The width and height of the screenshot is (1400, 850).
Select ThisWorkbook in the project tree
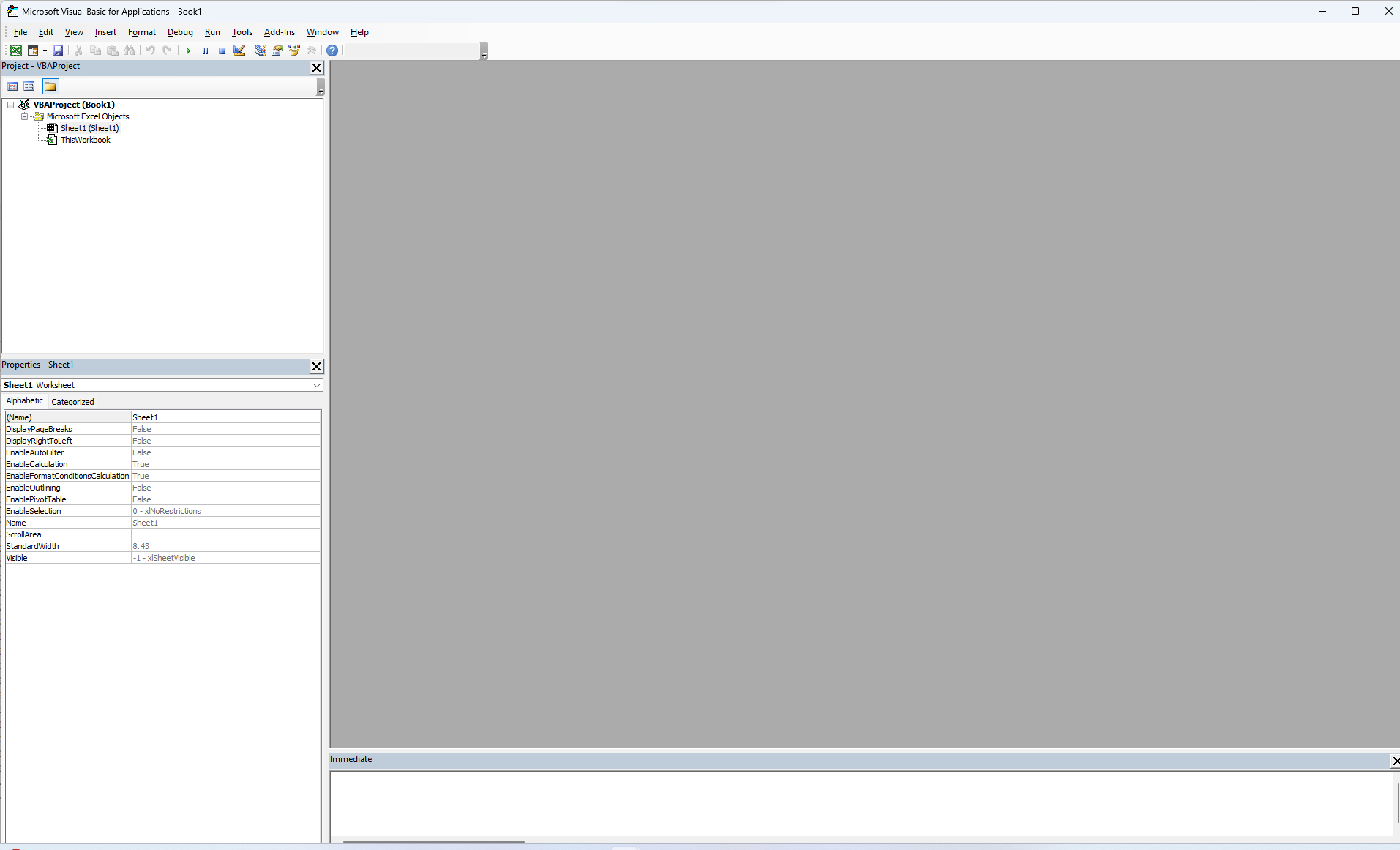[x=85, y=140]
